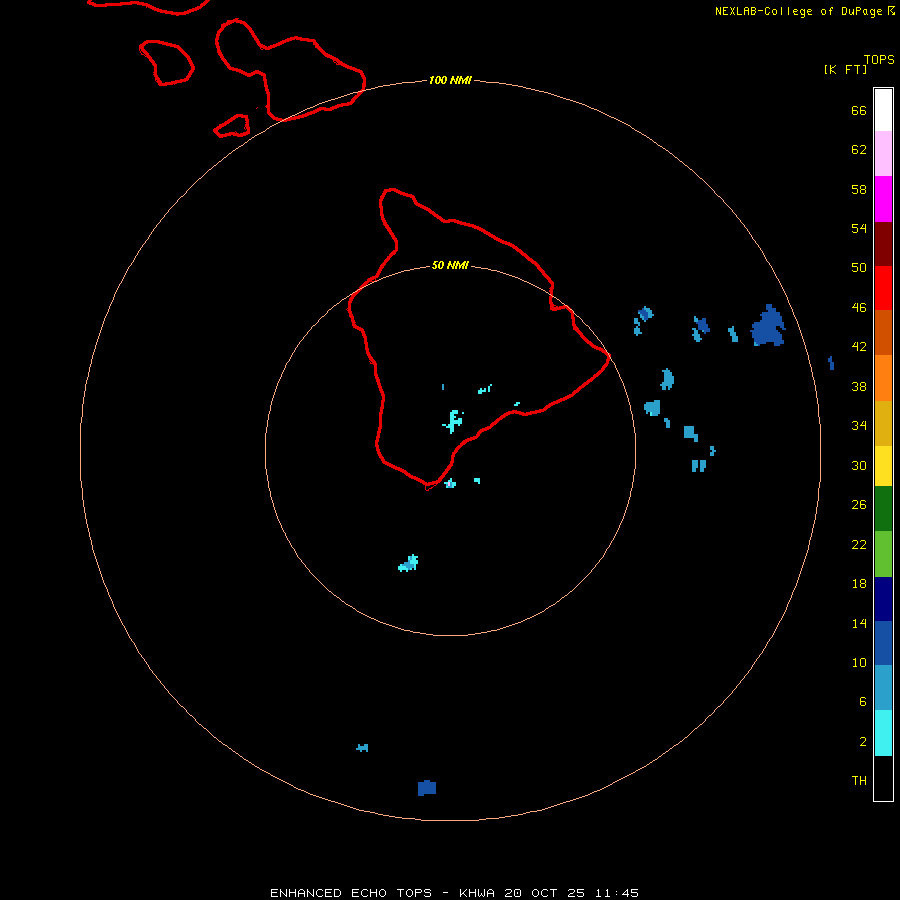The height and width of the screenshot is (900, 900).
Task: Click the bright red 46-50 kft legend swatch
Action: 883,288
